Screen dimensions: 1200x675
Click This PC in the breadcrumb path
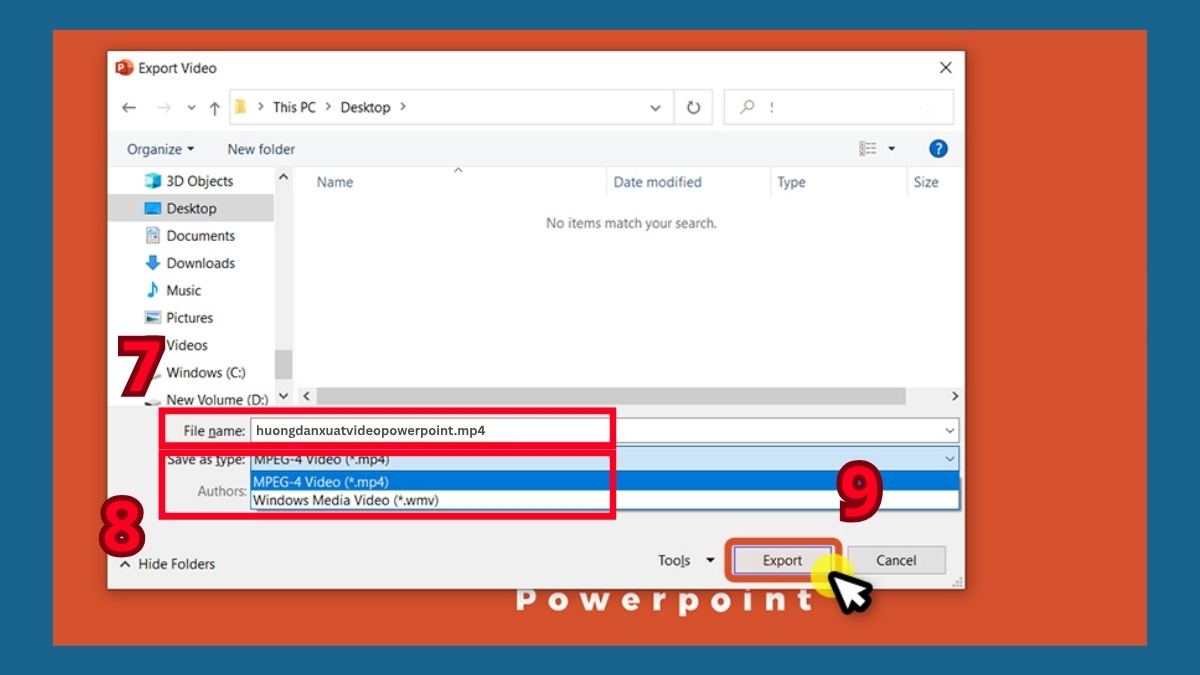click(294, 107)
